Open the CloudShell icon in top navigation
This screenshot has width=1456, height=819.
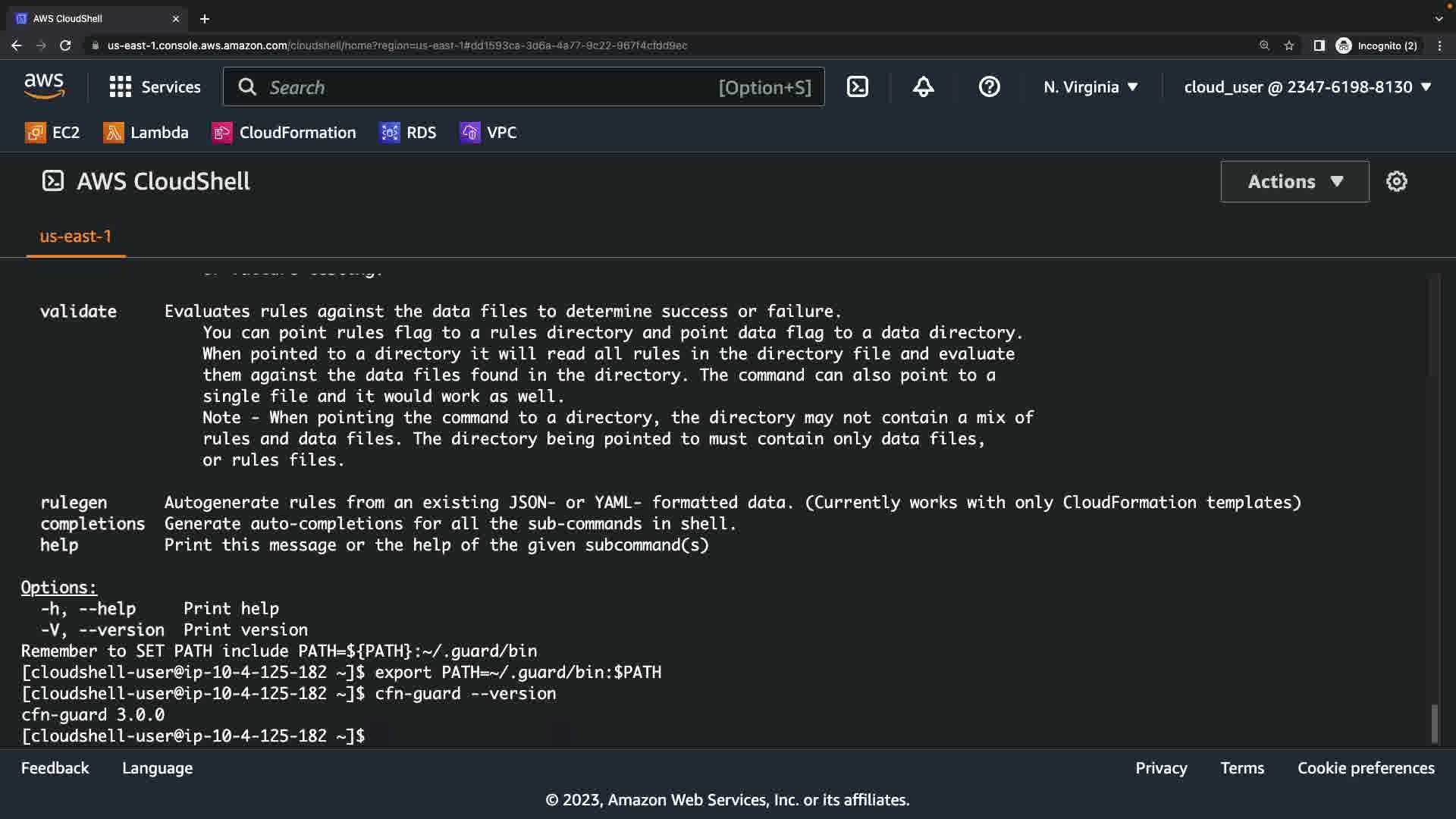click(857, 87)
